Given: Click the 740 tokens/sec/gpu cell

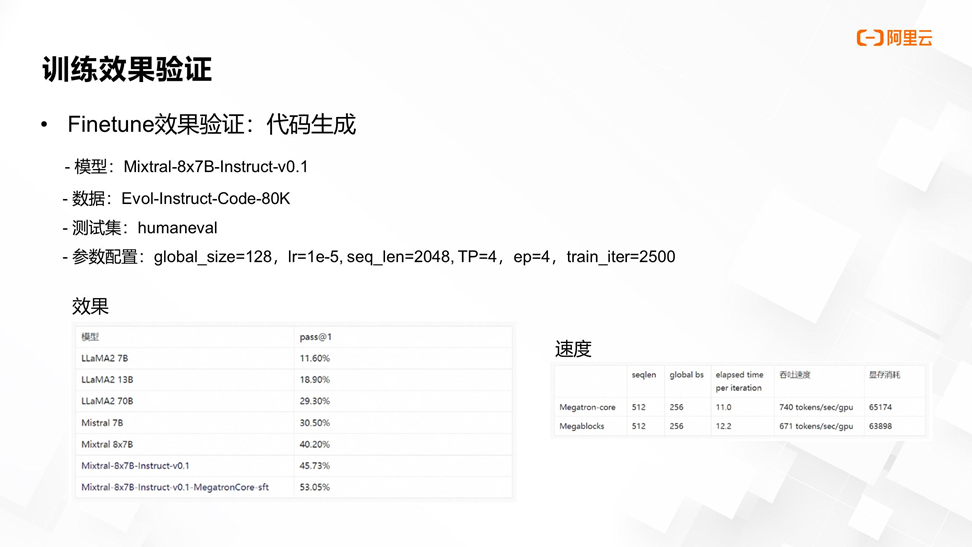Looking at the screenshot, I should (x=816, y=407).
